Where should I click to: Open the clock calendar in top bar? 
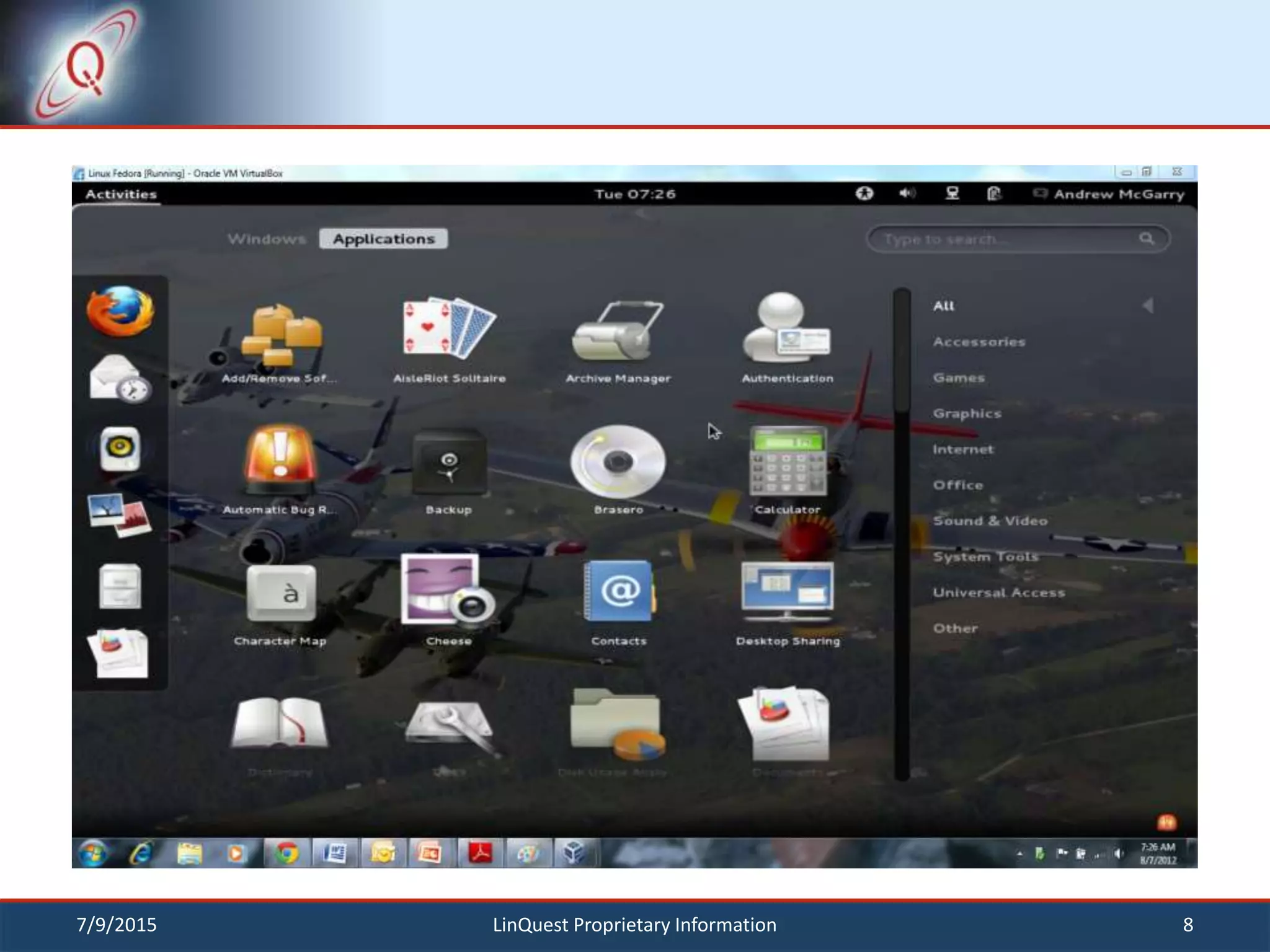[634, 194]
